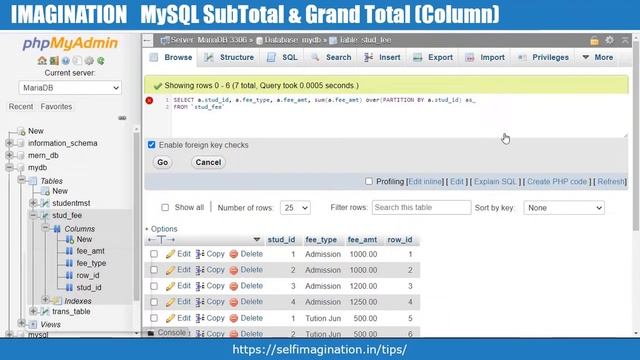Open the navigation settings gear icon
This screenshot has width=640, height=360.
click(89, 61)
